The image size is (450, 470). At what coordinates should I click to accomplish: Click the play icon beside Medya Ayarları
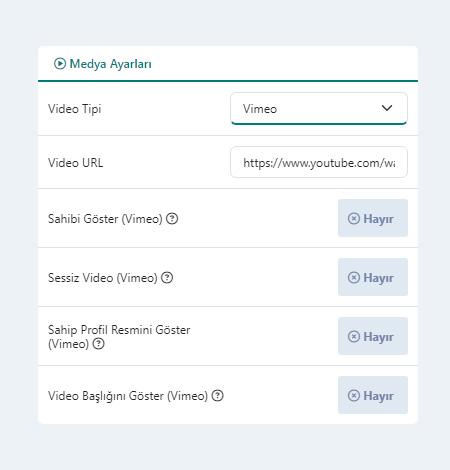[x=60, y=63]
